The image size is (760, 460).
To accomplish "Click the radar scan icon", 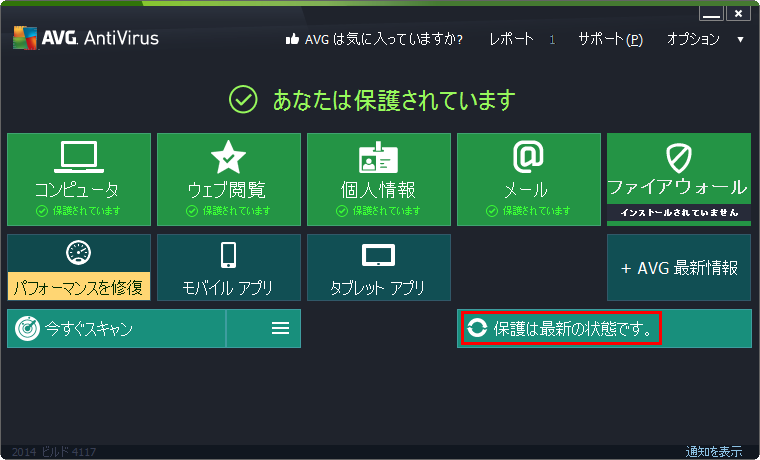I will 27,329.
